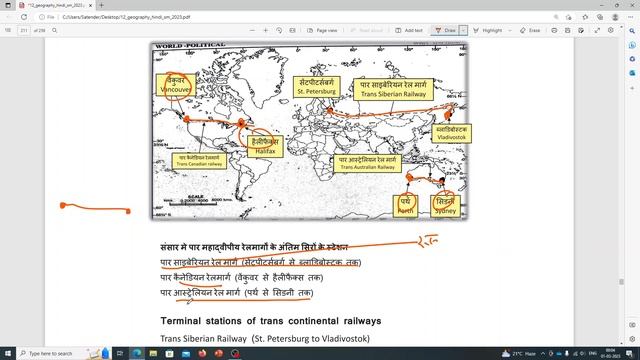640x360 pixels.
Task: Click the page number input field
Action: (24, 30)
